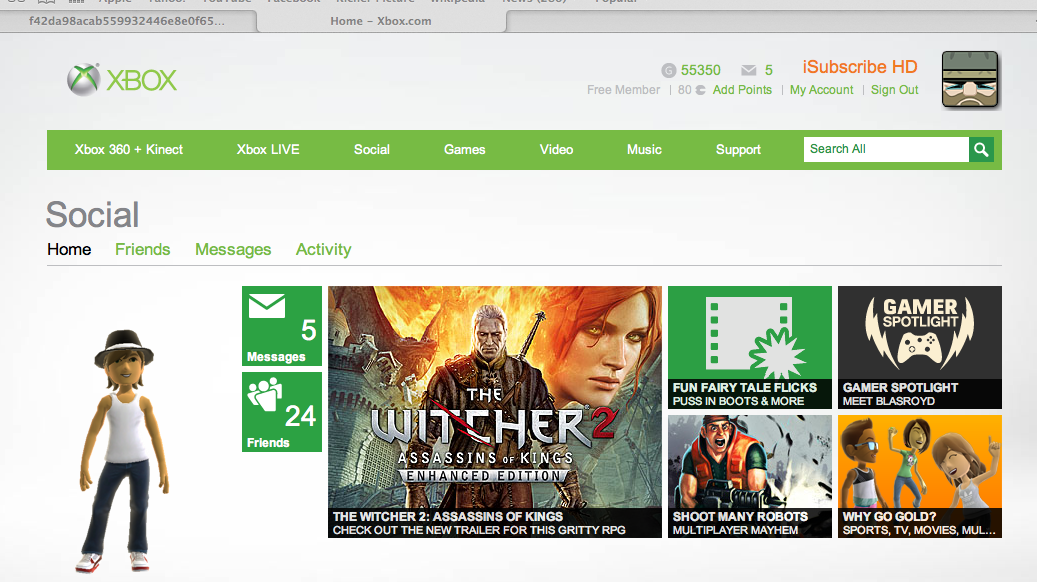Open The Witcher 2 featured banner
The height and width of the screenshot is (582, 1037).
coord(495,412)
